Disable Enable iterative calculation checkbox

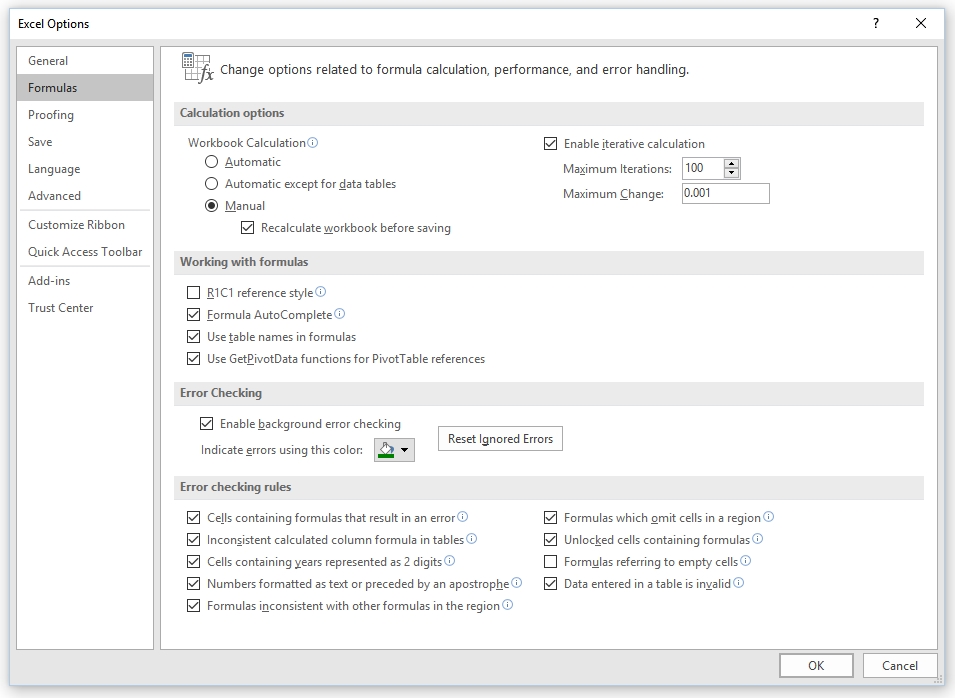coord(550,144)
